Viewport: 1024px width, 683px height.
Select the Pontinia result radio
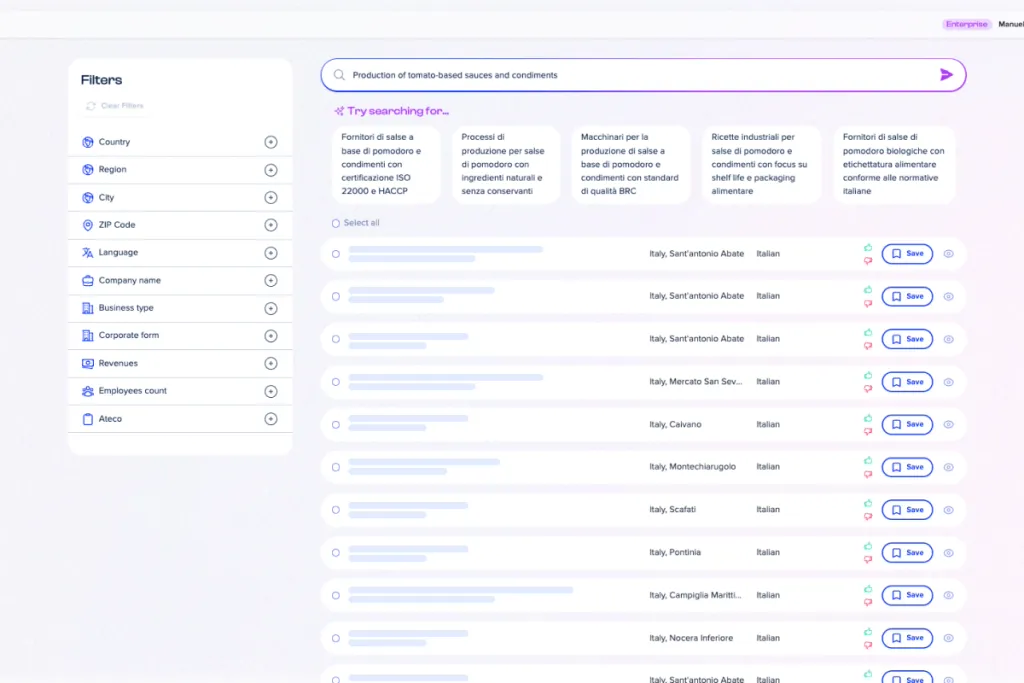[336, 553]
